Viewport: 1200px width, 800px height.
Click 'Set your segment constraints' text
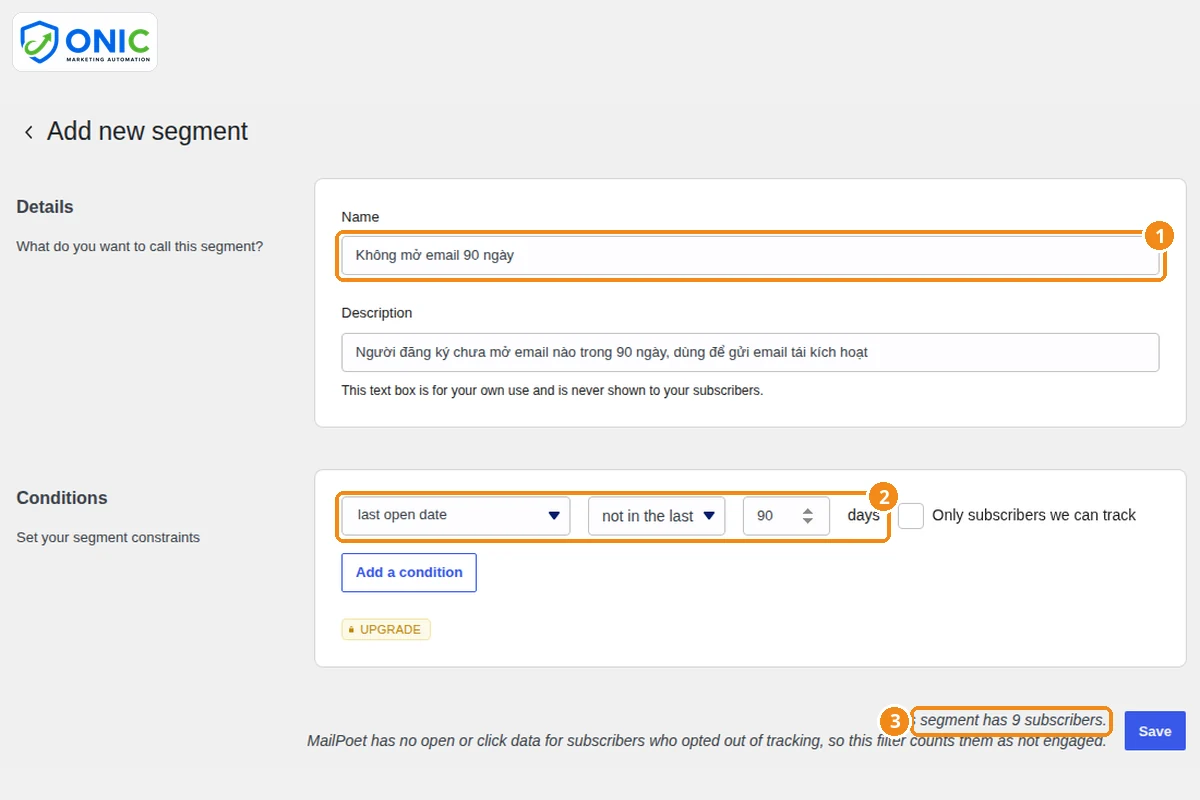(x=108, y=537)
